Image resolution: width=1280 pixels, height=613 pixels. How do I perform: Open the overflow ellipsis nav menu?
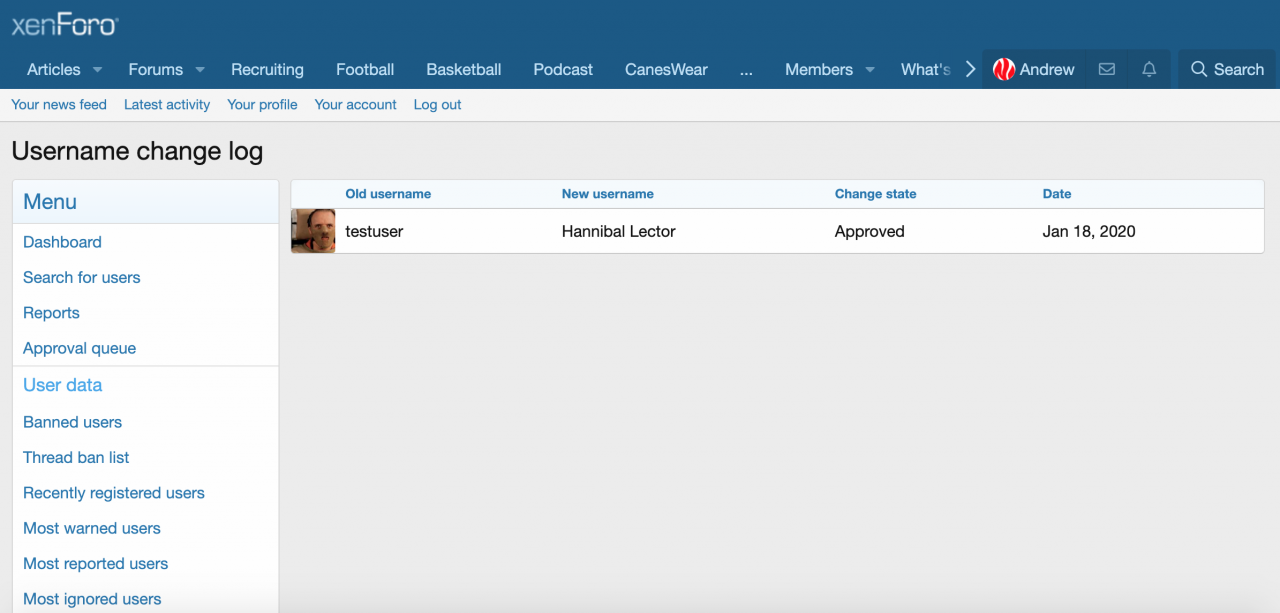(x=746, y=70)
